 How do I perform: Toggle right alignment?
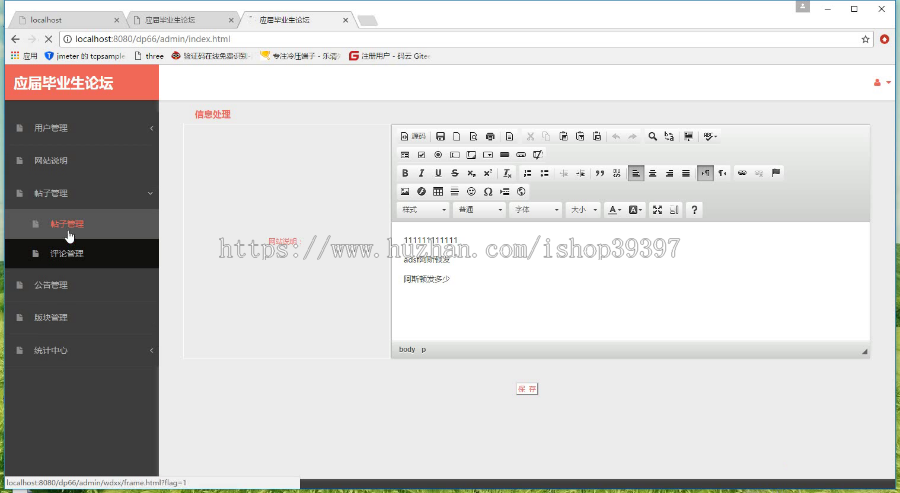click(x=669, y=173)
